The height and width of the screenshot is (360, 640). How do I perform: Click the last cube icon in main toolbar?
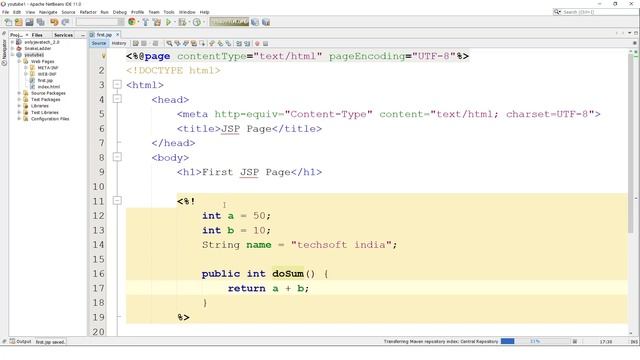pos(266,22)
